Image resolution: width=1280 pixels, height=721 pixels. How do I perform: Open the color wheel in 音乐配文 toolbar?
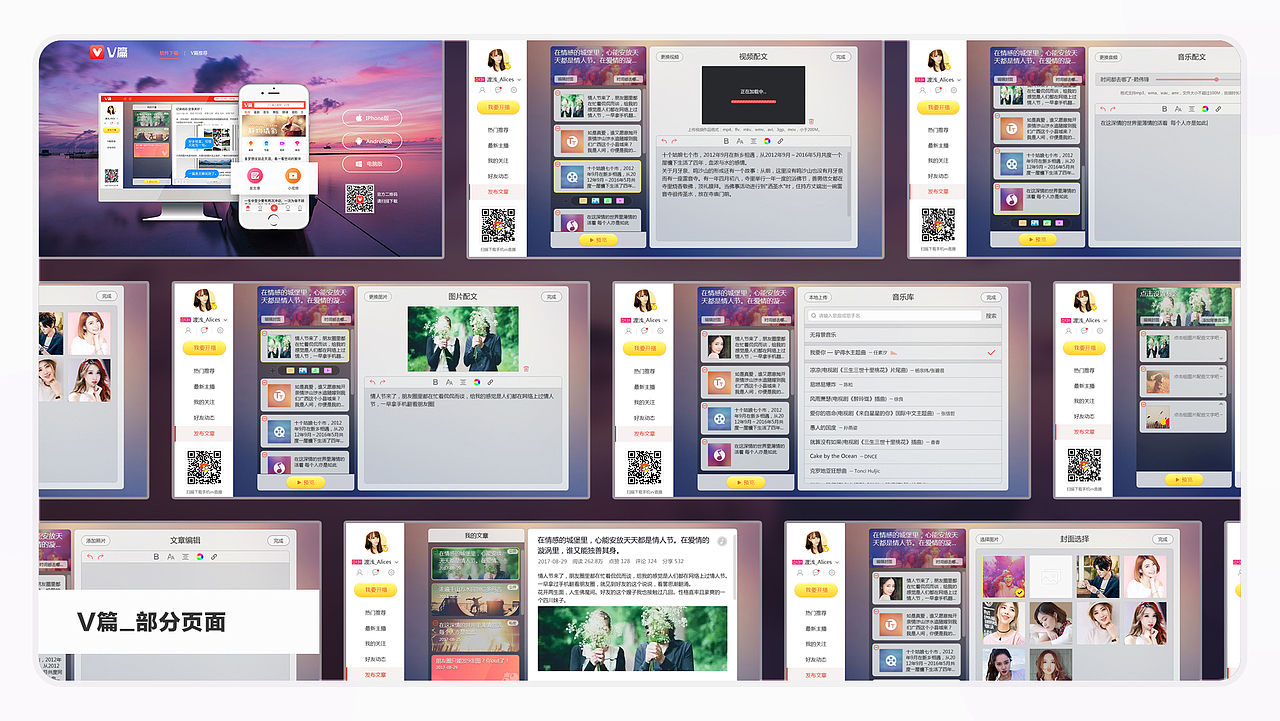point(1205,109)
